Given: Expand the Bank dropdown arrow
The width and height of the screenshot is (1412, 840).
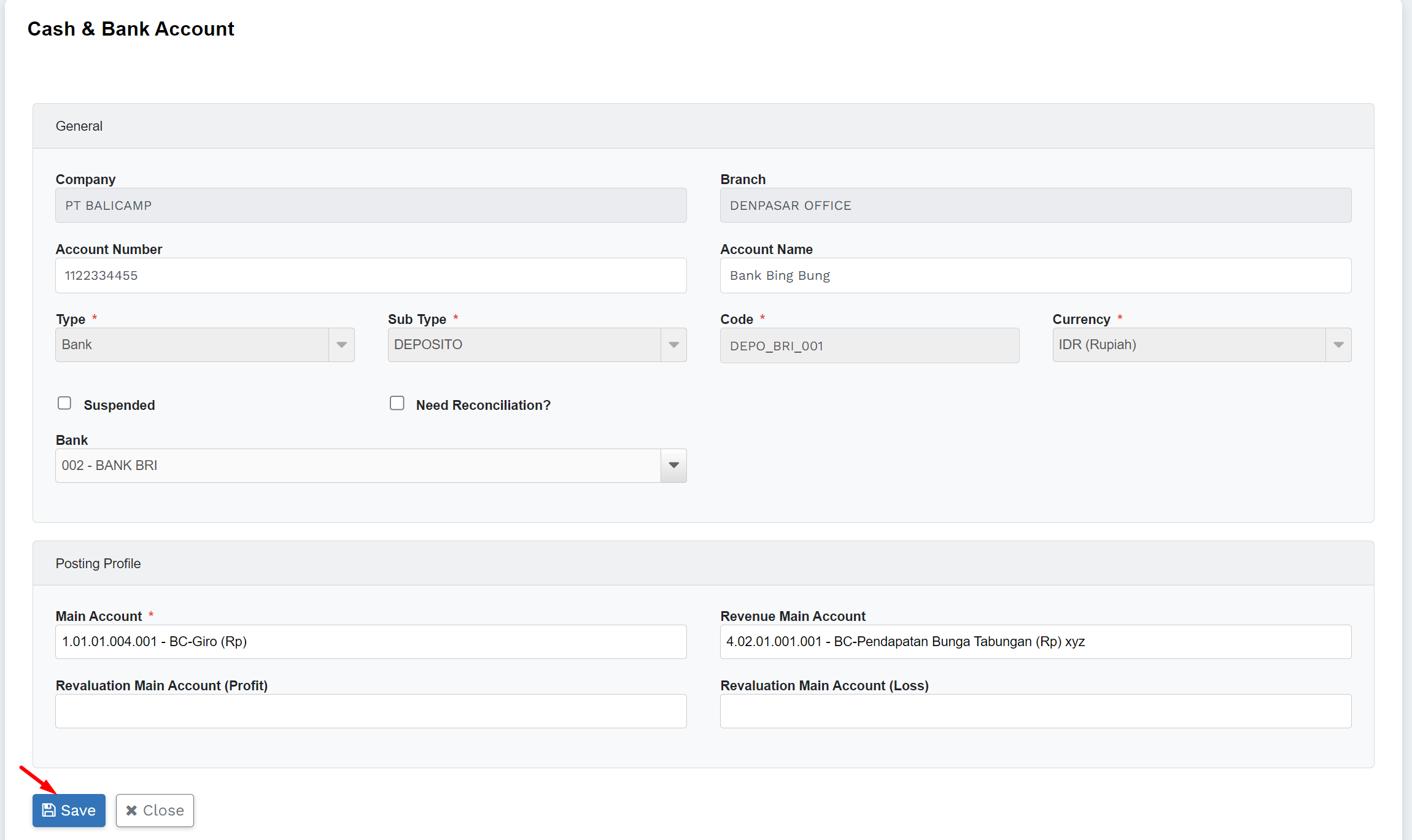Looking at the screenshot, I should pos(673,466).
